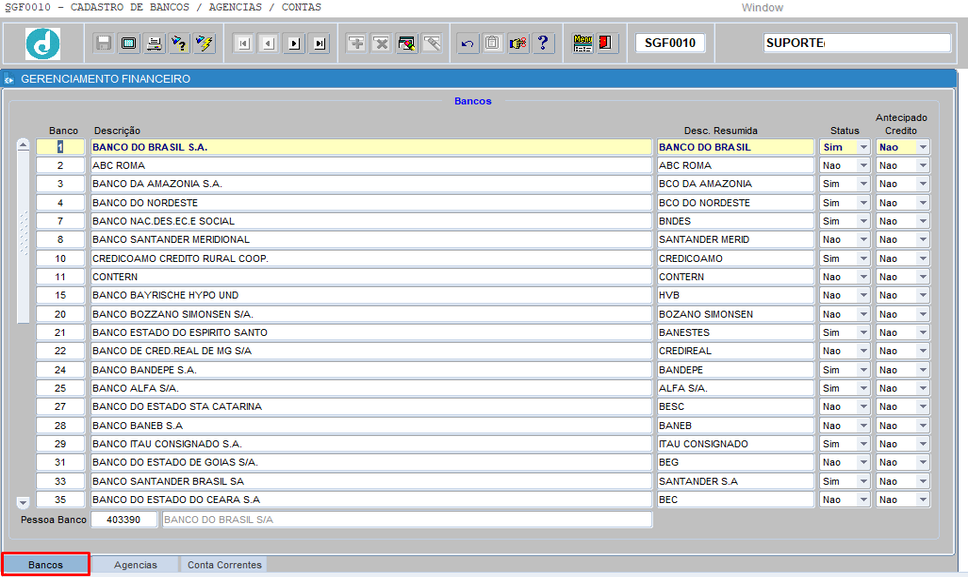Image resolution: width=968 pixels, height=577 pixels.
Task: Go to the last record
Action: point(319,43)
